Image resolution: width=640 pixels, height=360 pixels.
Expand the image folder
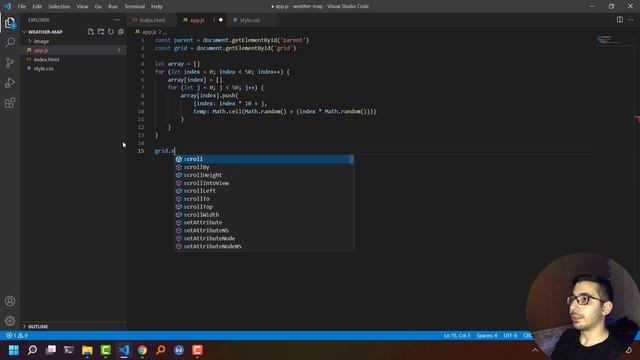pyautogui.click(x=41, y=41)
